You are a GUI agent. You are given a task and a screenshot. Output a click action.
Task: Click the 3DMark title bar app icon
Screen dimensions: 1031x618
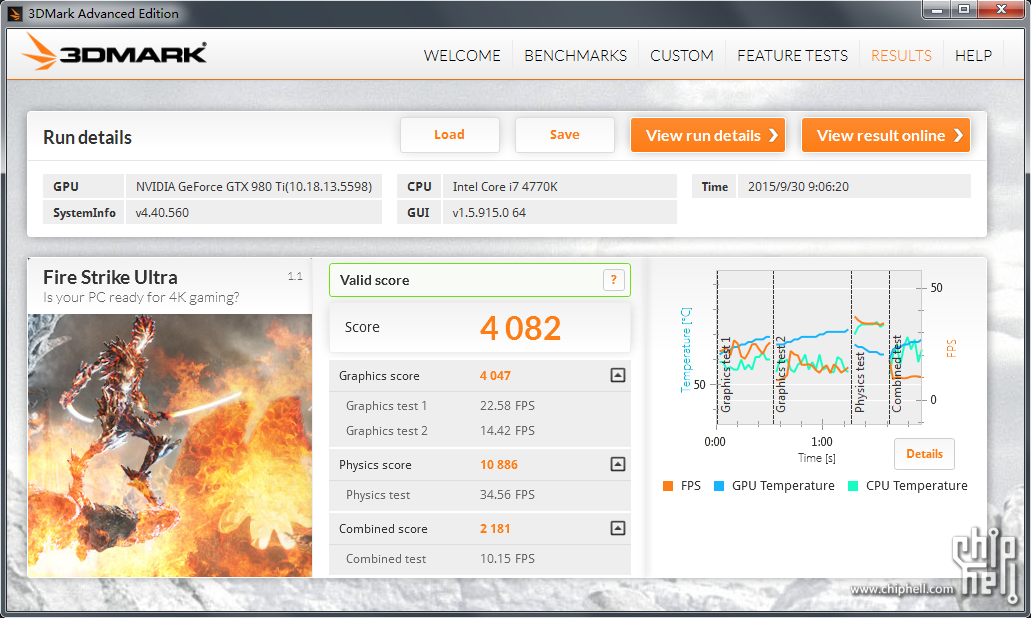pos(14,13)
